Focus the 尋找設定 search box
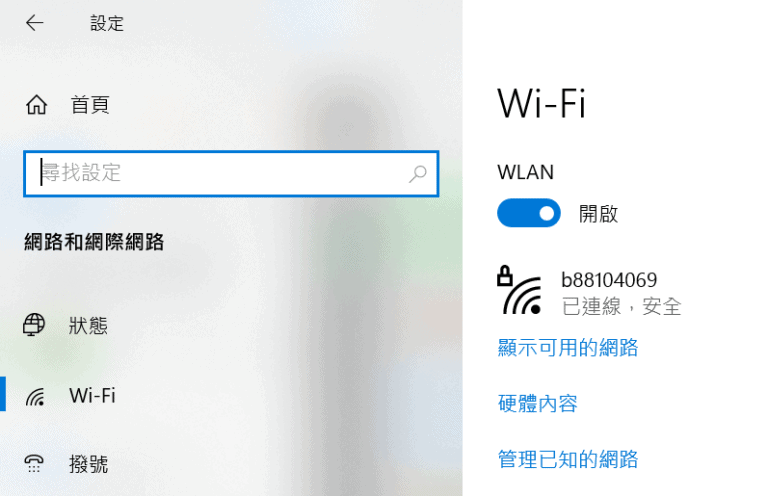 click(231, 173)
